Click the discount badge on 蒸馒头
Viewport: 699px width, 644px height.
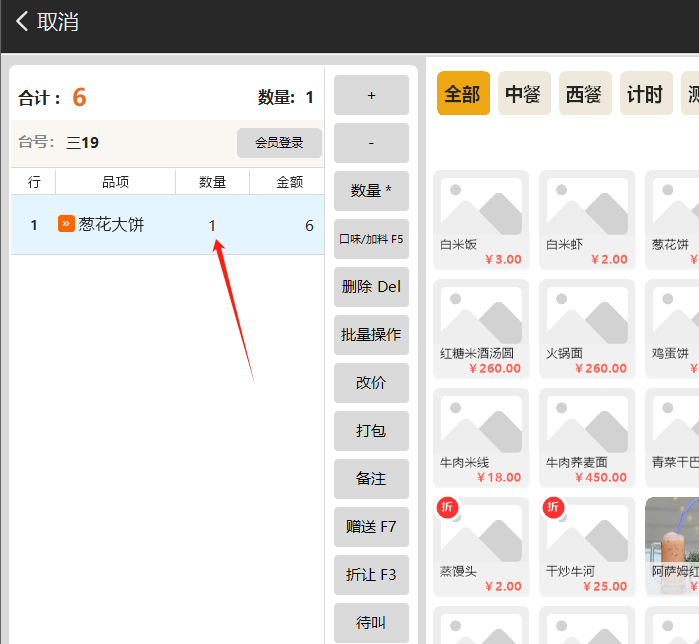coord(447,508)
